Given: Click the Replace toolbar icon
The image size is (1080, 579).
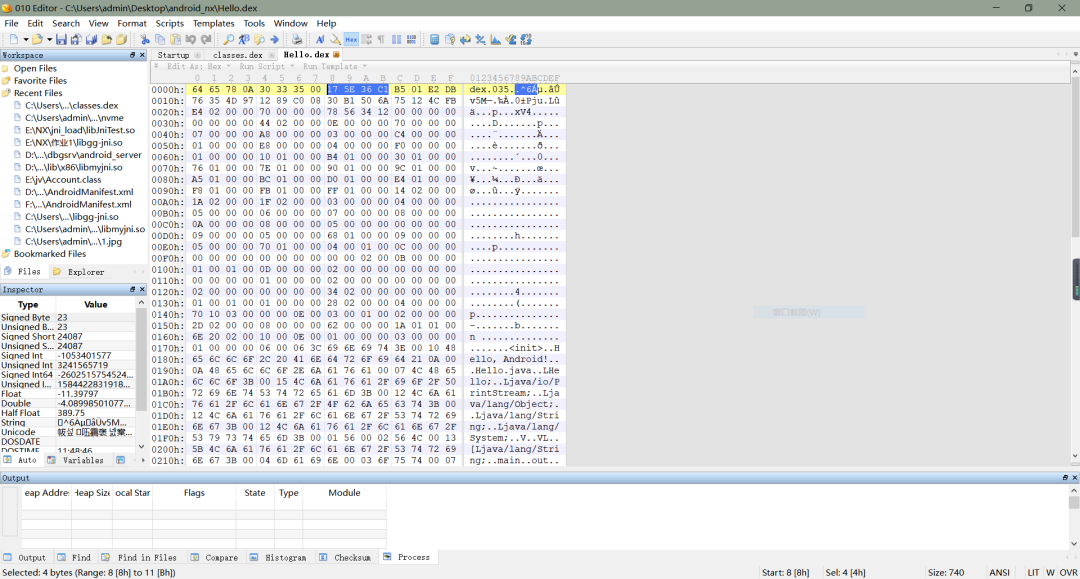Looking at the screenshot, I should (x=244, y=39).
